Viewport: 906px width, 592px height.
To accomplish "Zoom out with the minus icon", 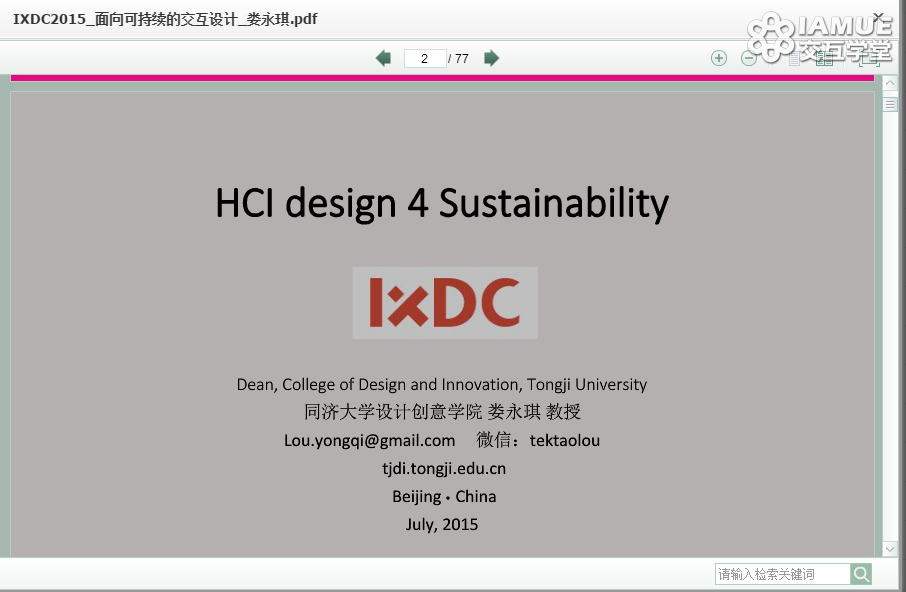I will tap(749, 58).
